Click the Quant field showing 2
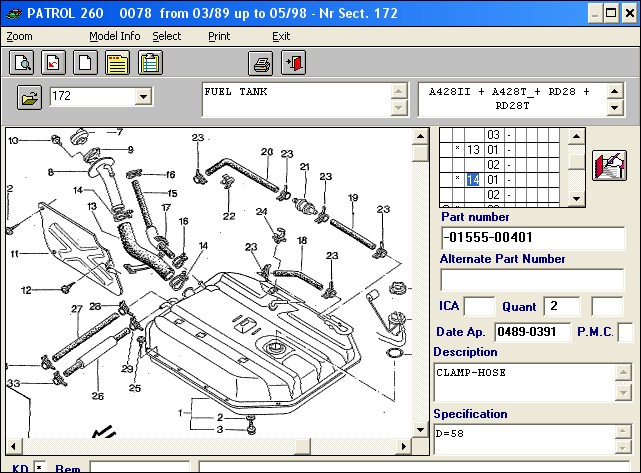The image size is (641, 473). coord(562,306)
